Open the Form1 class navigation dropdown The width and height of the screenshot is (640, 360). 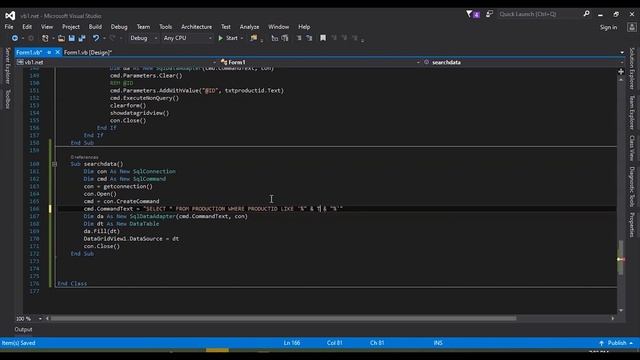click(320, 62)
